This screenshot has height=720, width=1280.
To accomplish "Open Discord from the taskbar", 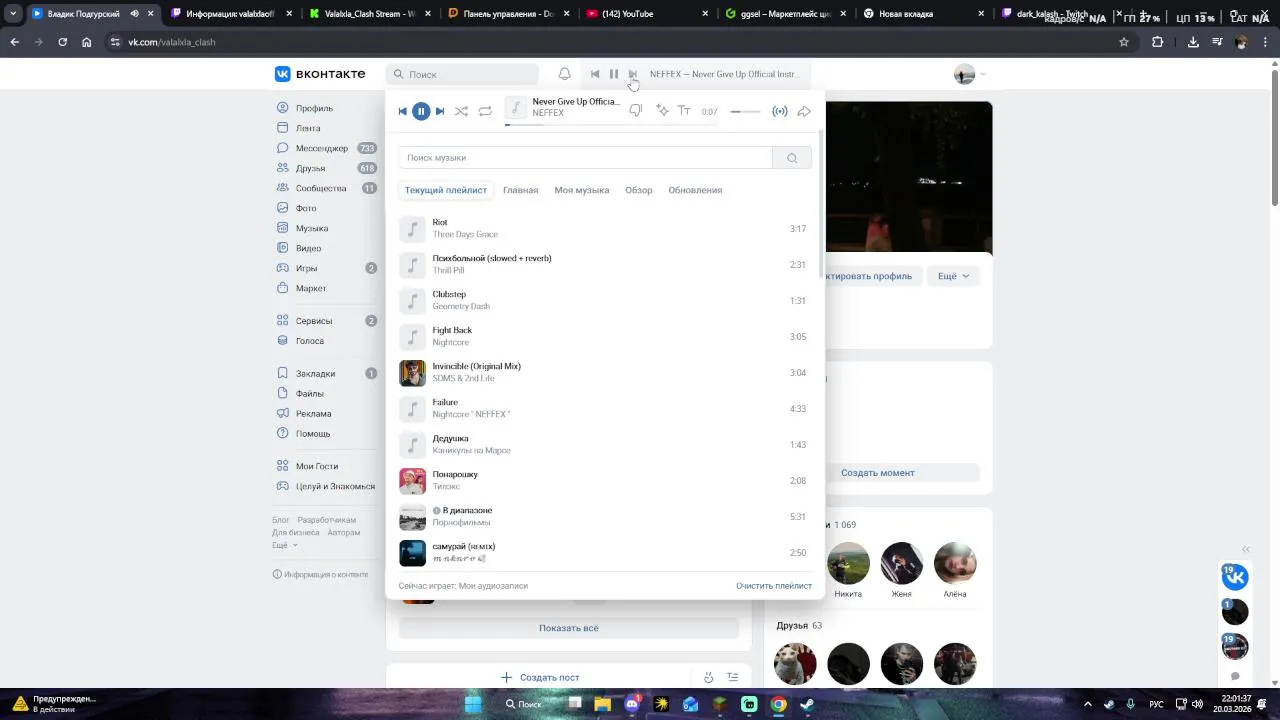I will point(632,704).
